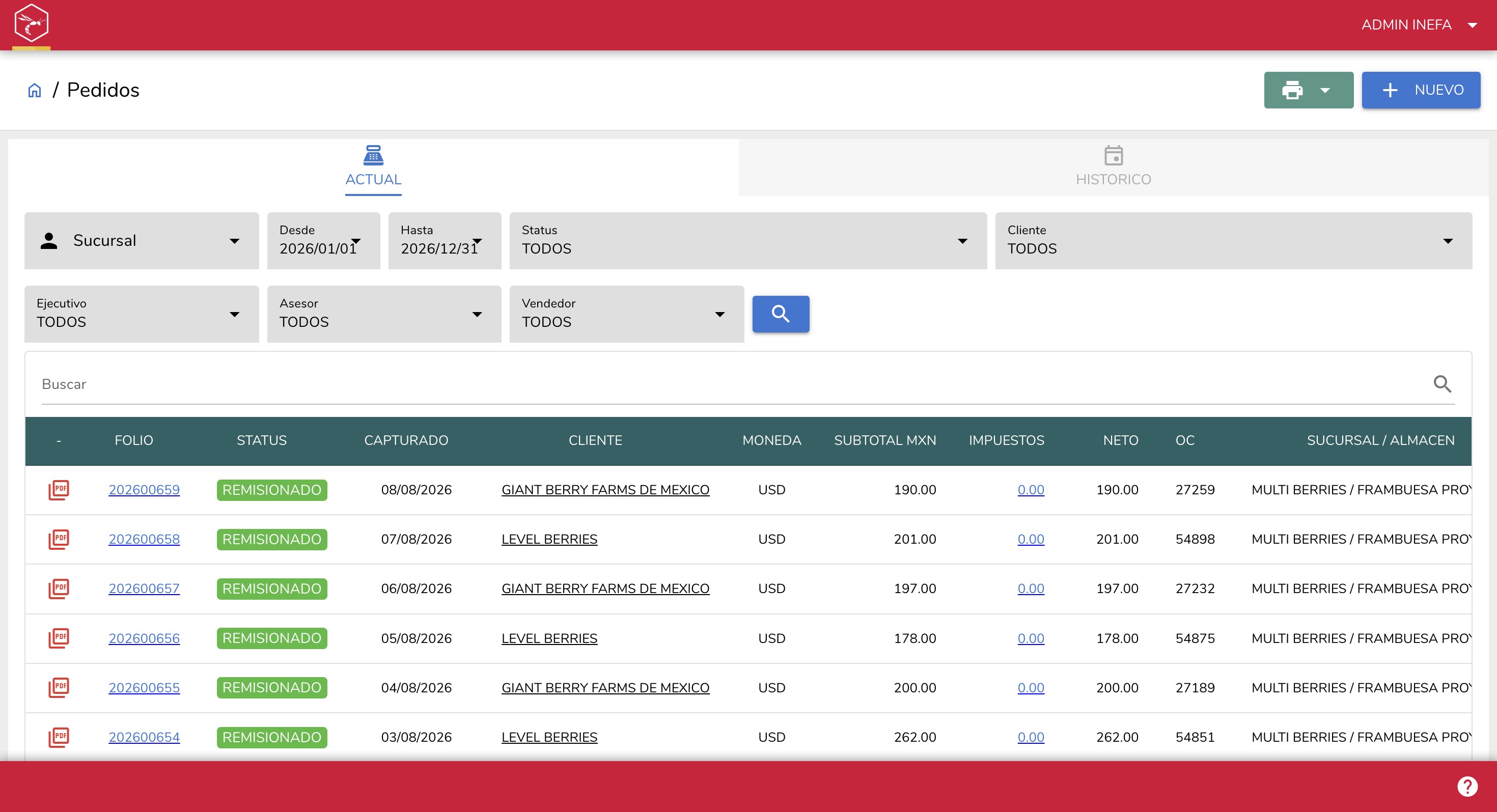This screenshot has width=1497, height=812.
Task: Open PDF for folio 202600658
Action: click(59, 539)
